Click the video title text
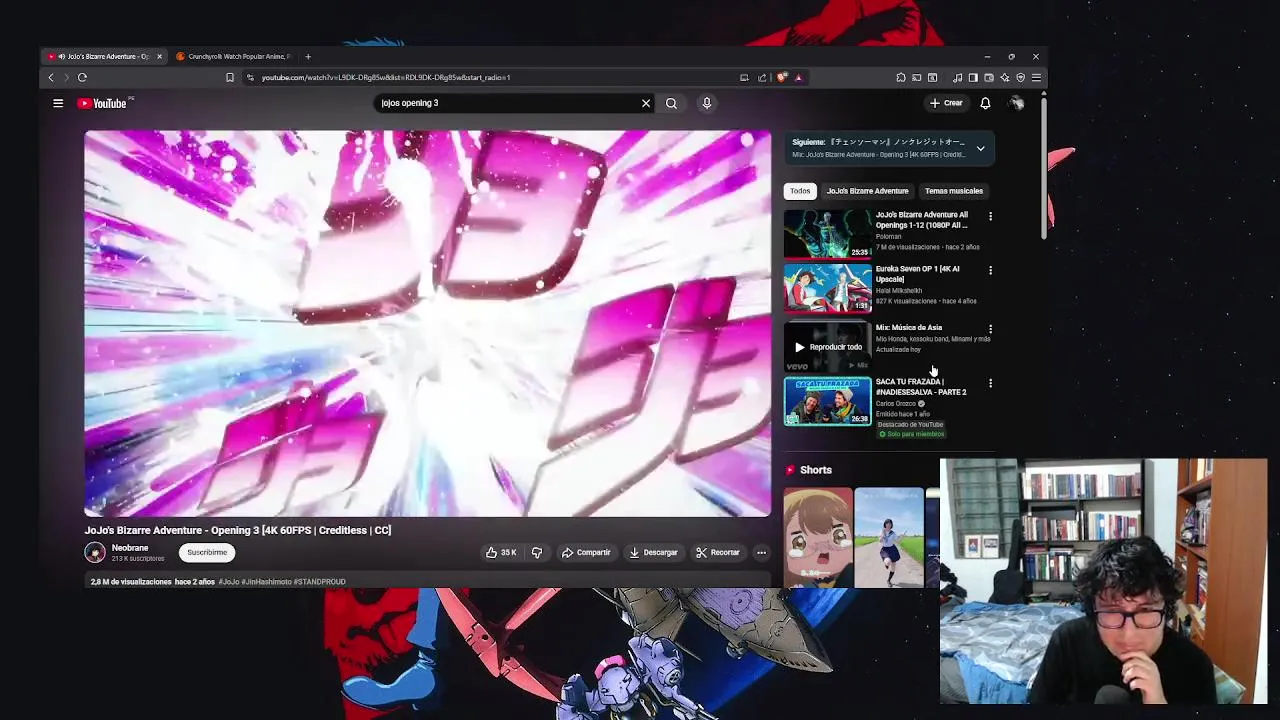This screenshot has width=1280, height=720. [x=238, y=530]
